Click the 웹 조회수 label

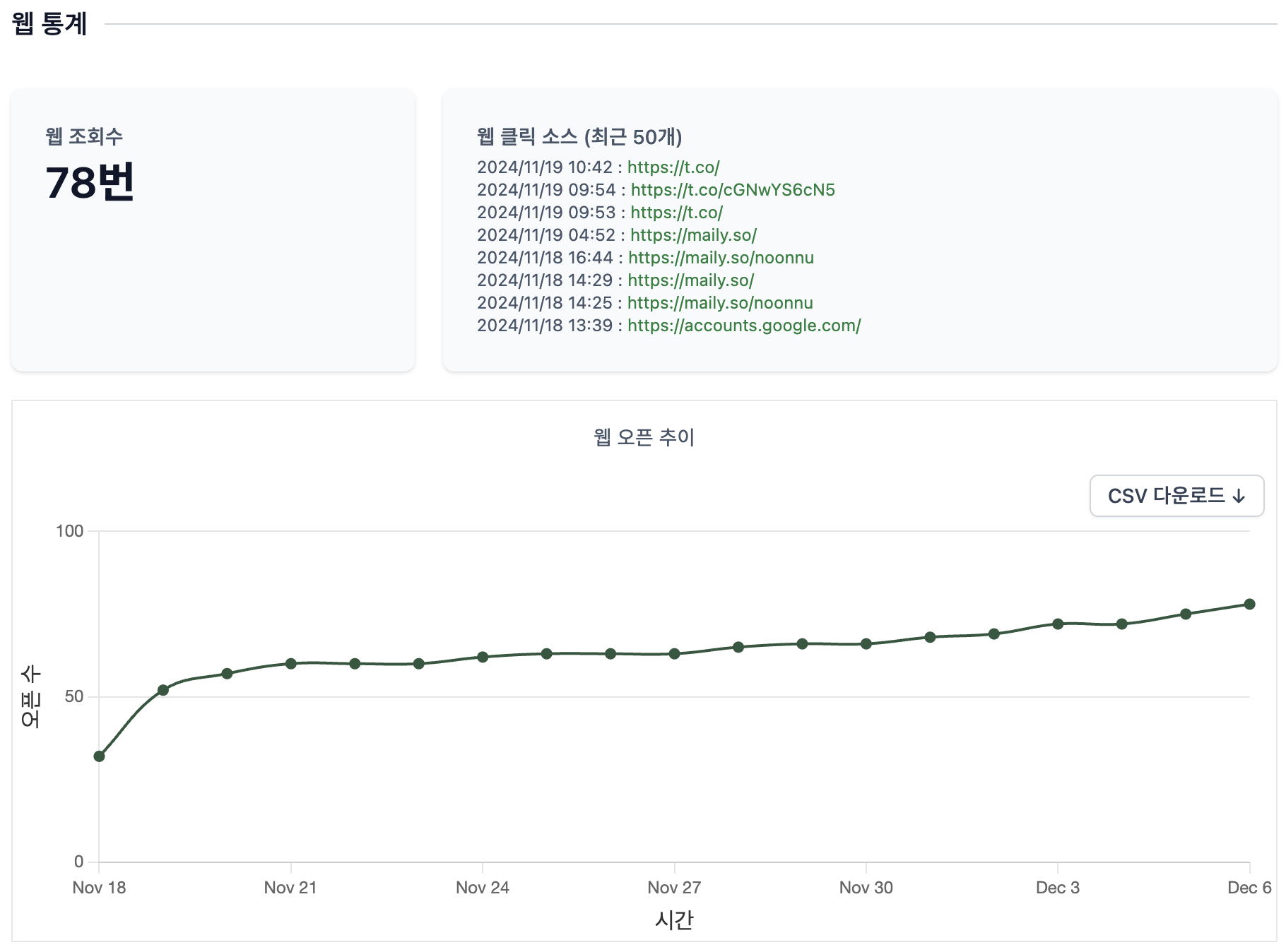pos(84,136)
